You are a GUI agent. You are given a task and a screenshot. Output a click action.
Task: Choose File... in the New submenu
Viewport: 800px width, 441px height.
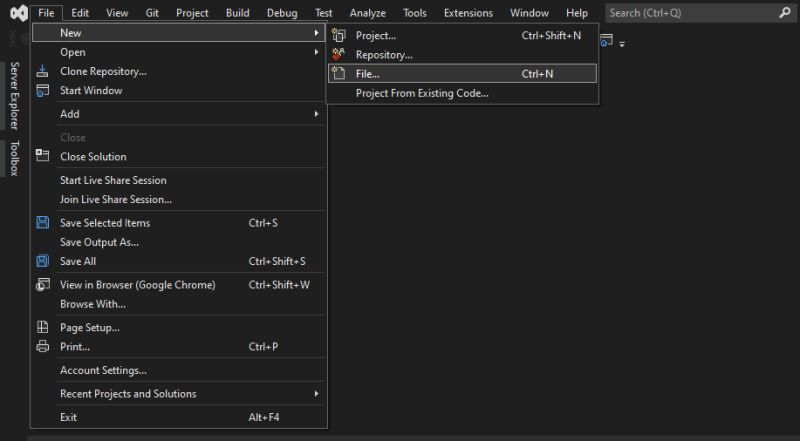pos(462,74)
